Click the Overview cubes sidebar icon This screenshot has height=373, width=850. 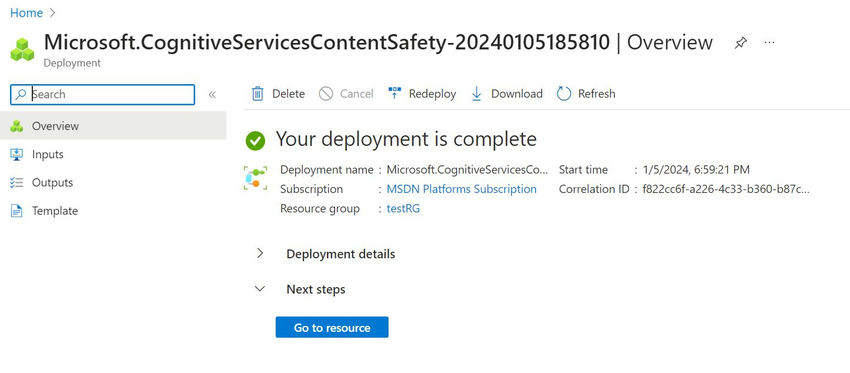(x=17, y=126)
